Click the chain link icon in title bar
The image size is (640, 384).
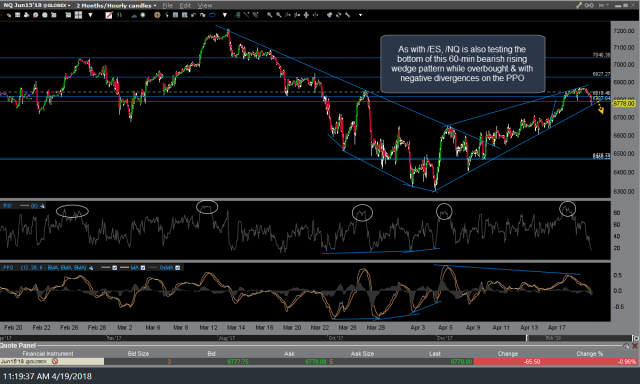pyautogui.click(x=589, y=5)
